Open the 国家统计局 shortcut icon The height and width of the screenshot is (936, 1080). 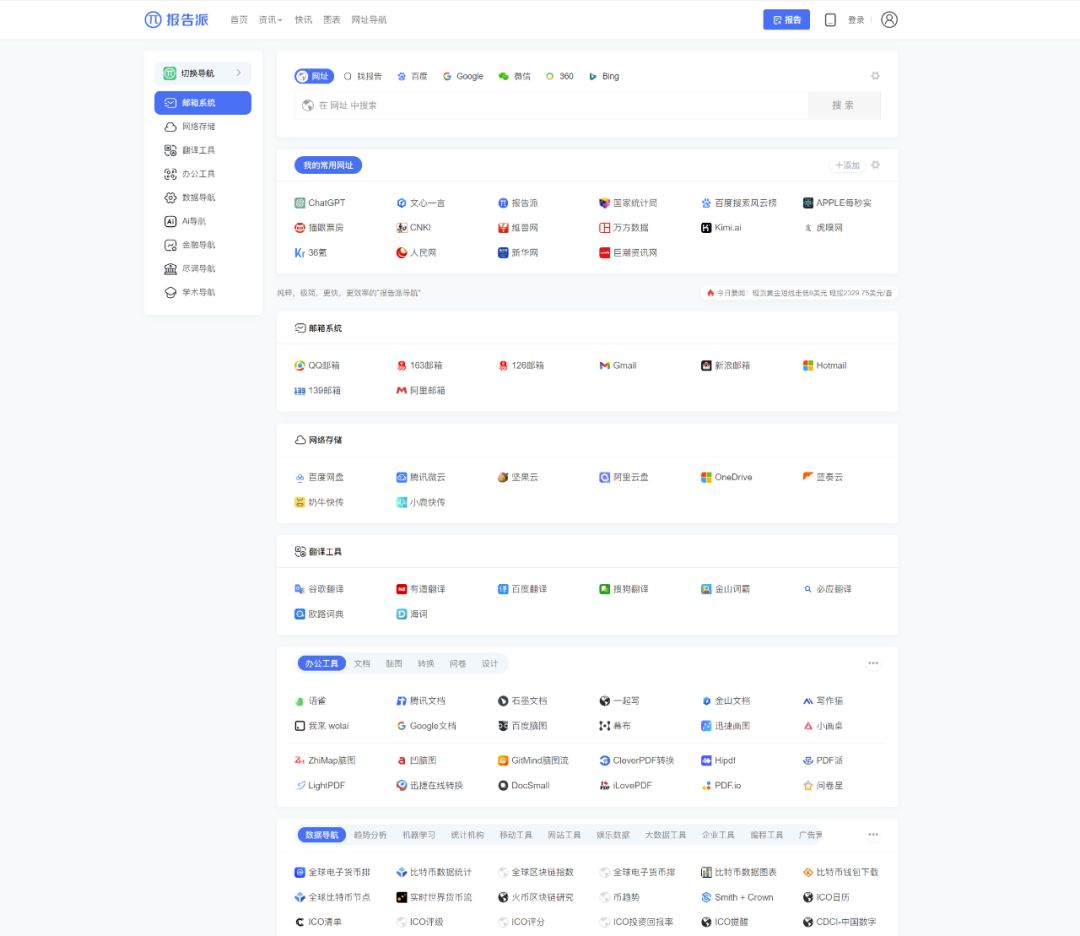click(604, 203)
